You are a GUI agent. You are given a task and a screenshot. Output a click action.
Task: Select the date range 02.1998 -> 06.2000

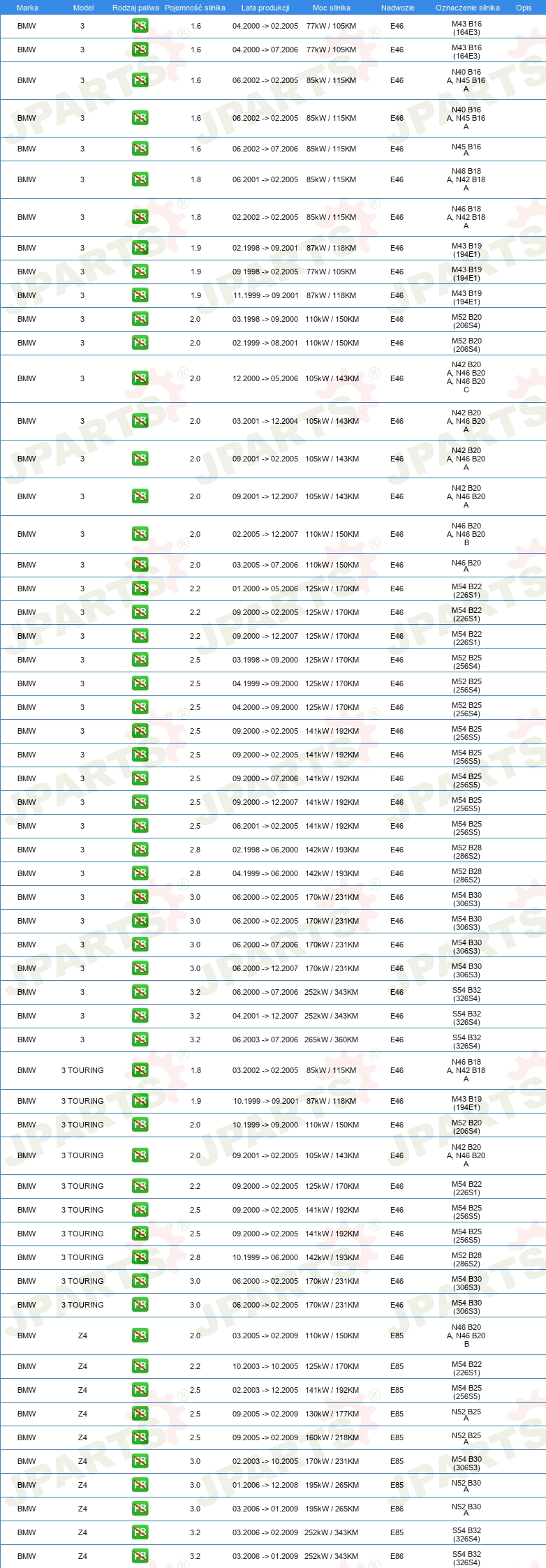[265, 850]
